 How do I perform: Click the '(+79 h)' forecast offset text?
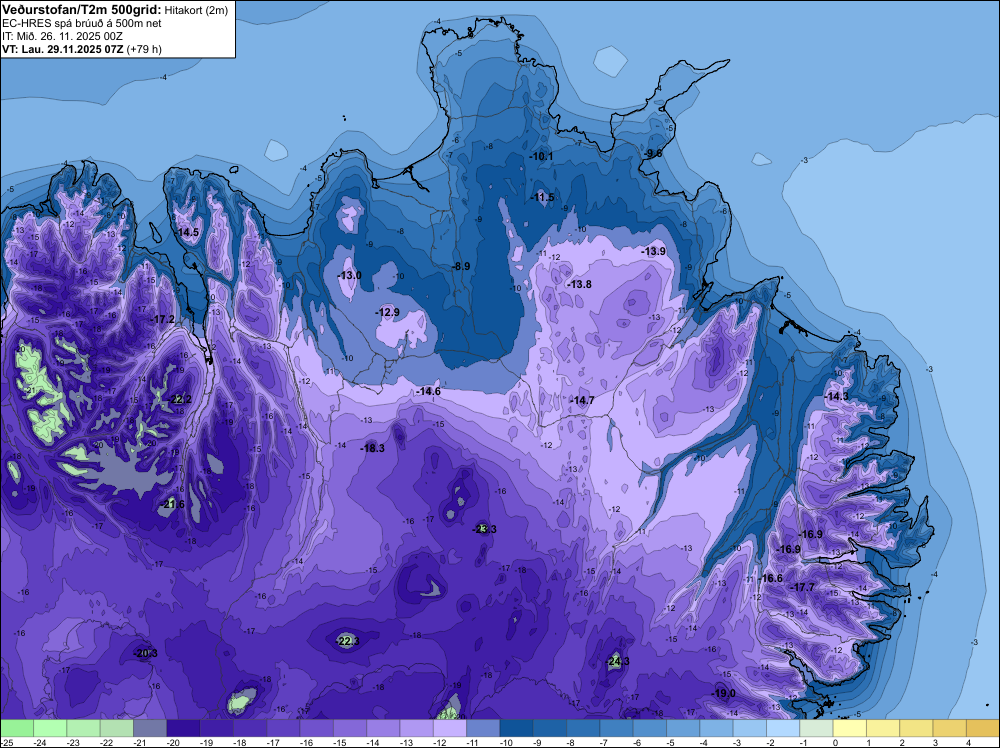tap(144, 49)
